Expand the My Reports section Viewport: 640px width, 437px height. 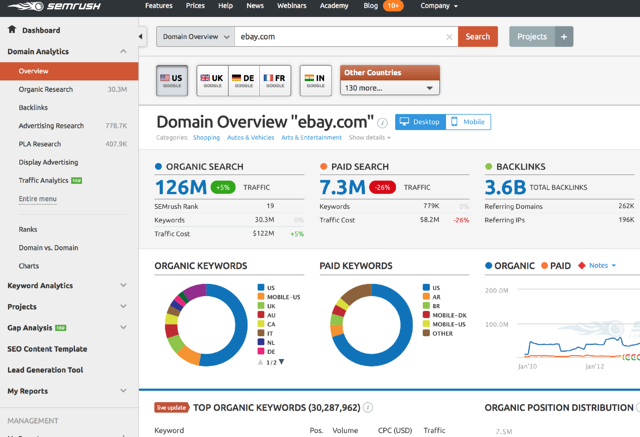click(123, 390)
